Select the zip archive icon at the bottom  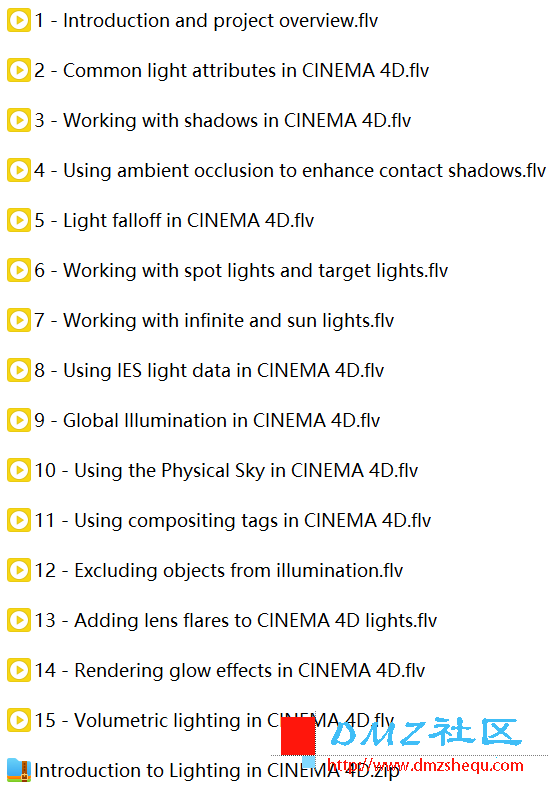point(19,770)
